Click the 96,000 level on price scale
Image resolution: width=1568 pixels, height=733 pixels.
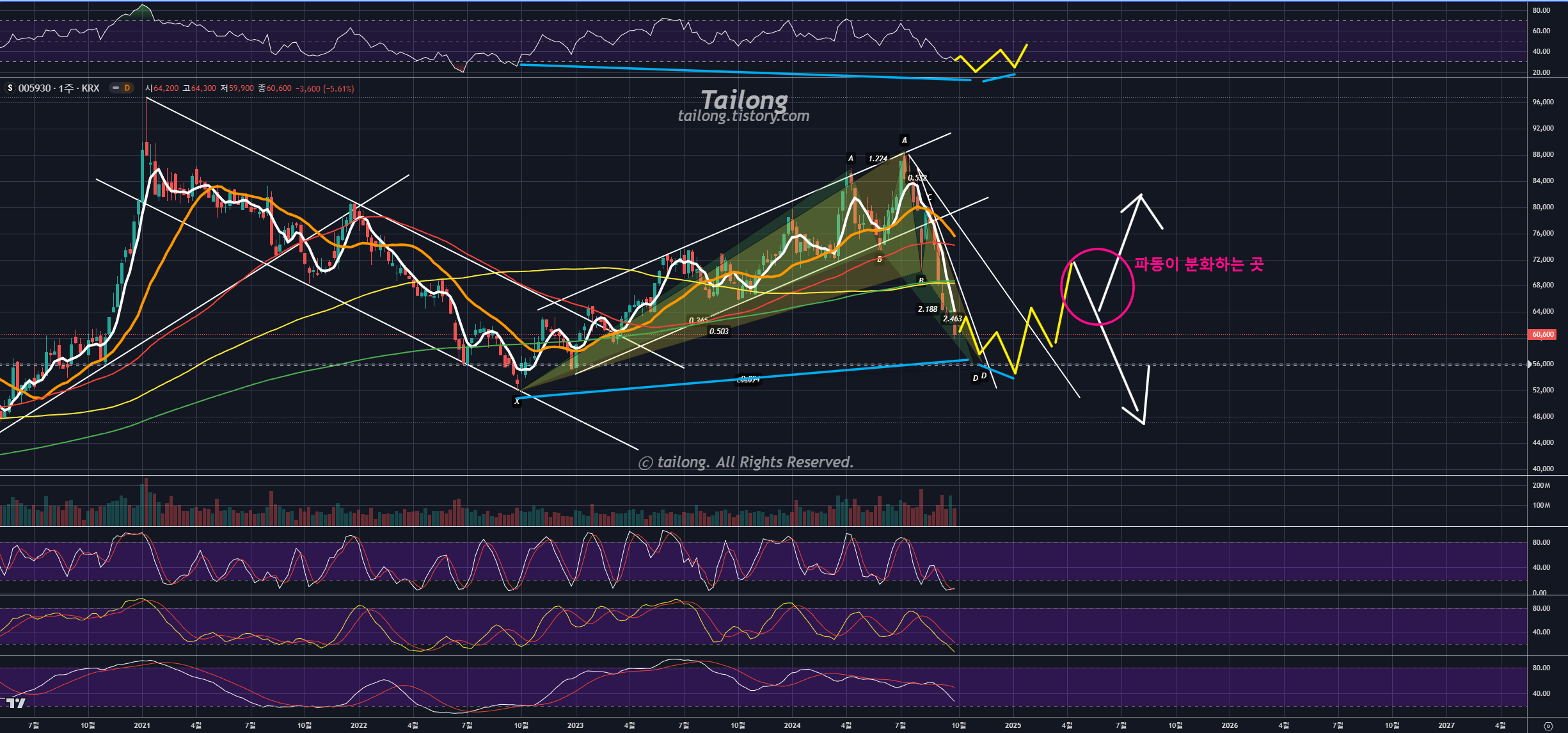tap(1542, 102)
